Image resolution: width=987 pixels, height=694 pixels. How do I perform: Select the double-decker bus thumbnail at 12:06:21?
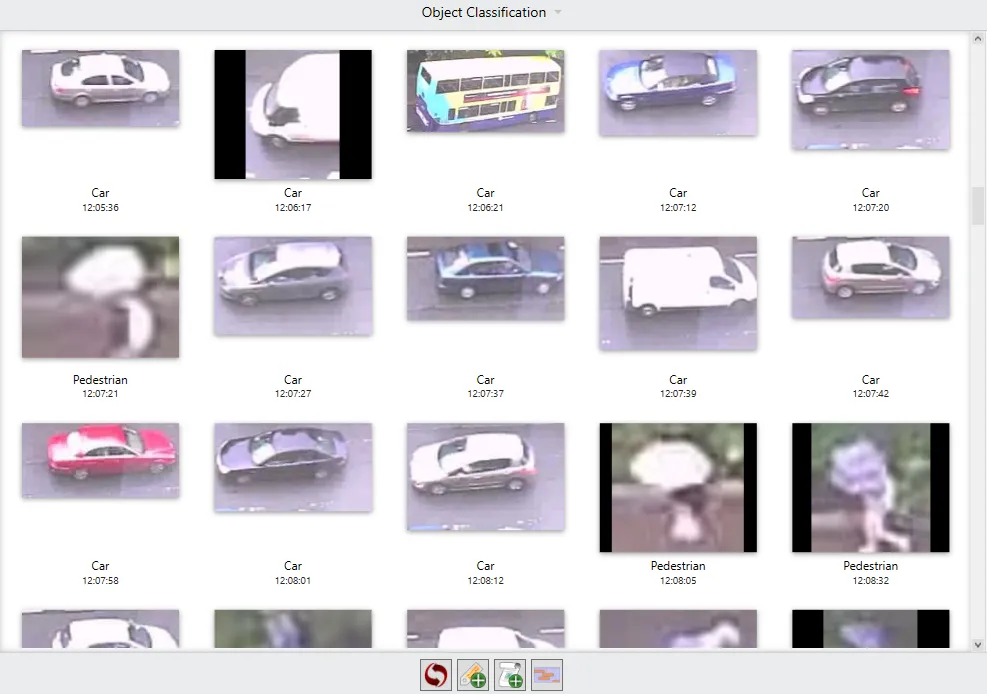(x=486, y=91)
